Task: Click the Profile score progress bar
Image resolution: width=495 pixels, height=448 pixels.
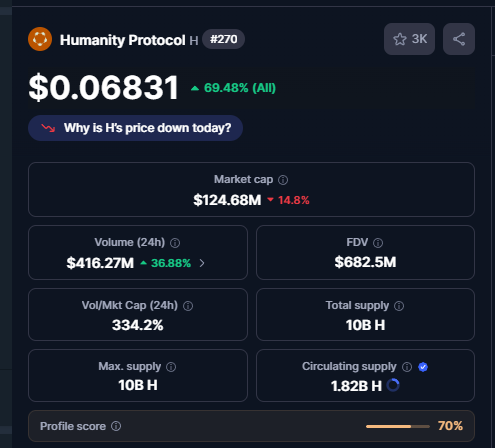Action: click(x=398, y=426)
